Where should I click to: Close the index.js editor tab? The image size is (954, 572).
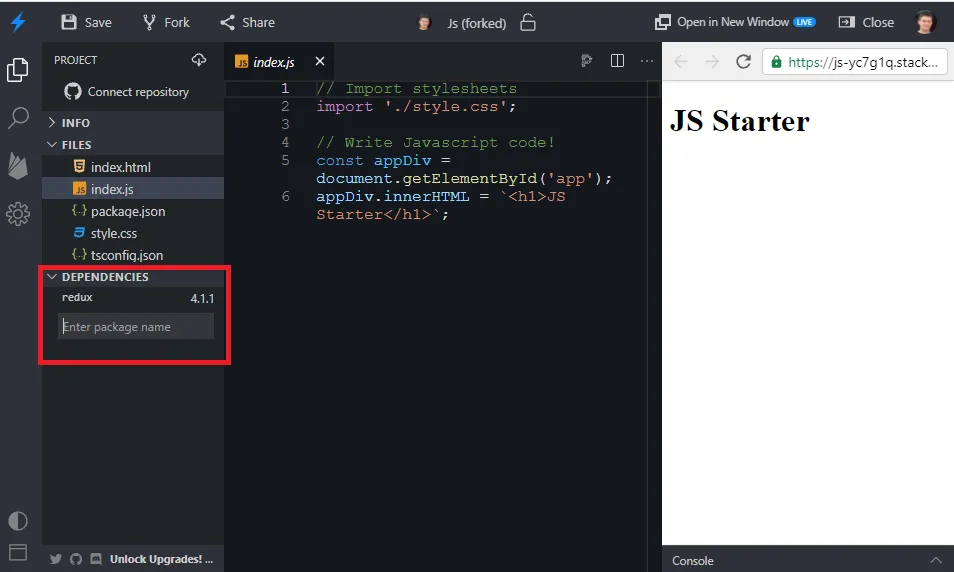320,61
